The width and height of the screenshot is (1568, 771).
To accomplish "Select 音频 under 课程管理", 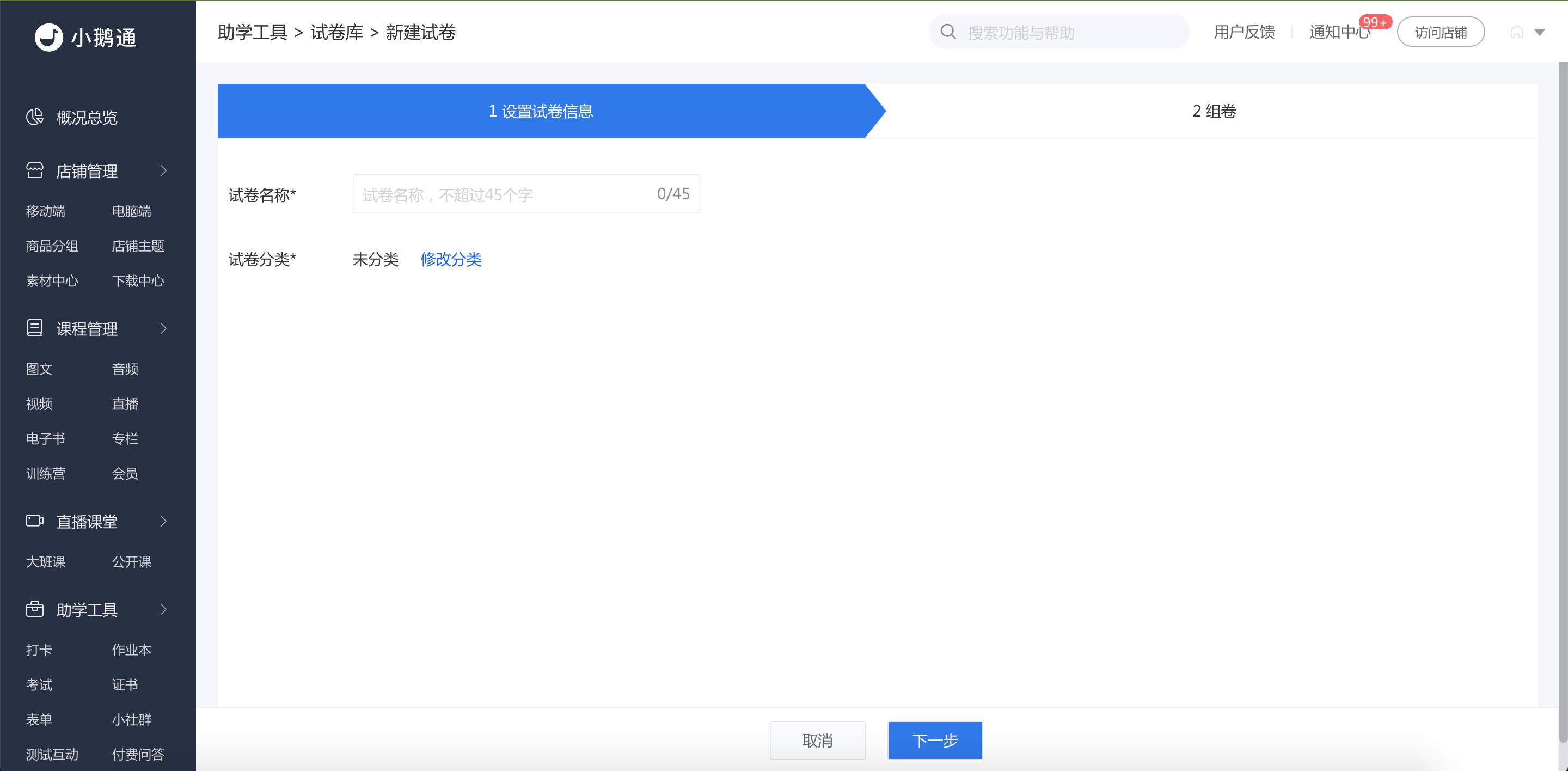I will 125,369.
